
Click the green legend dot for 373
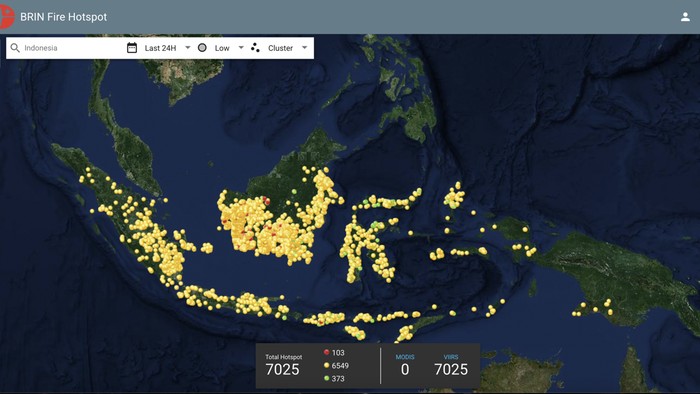(x=326, y=378)
